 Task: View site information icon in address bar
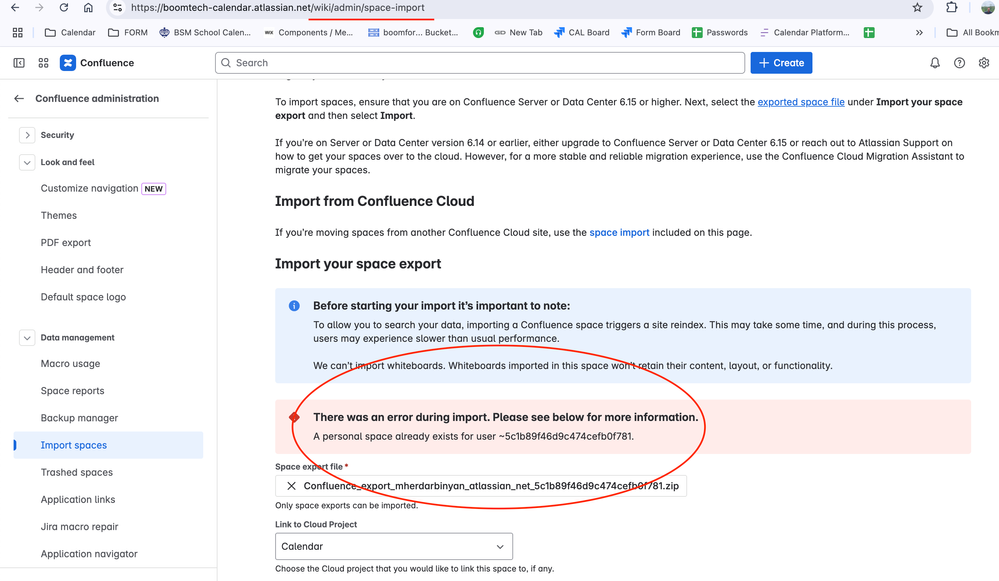pyautogui.click(x=117, y=8)
